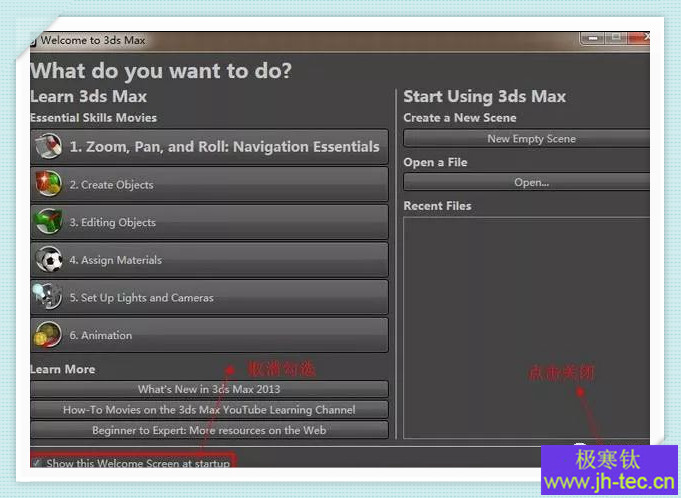This screenshot has width=681, height=498.
Task: Click the Open... file button
Action: tap(527, 182)
